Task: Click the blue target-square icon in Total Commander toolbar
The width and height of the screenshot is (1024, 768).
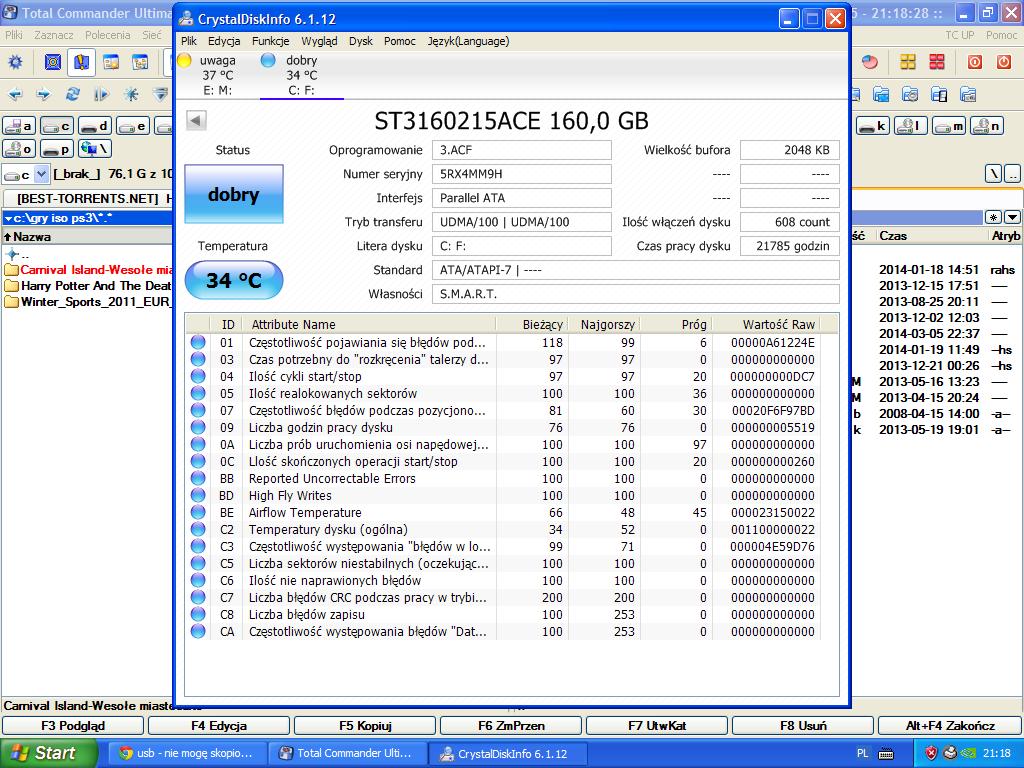Action: pos(53,63)
